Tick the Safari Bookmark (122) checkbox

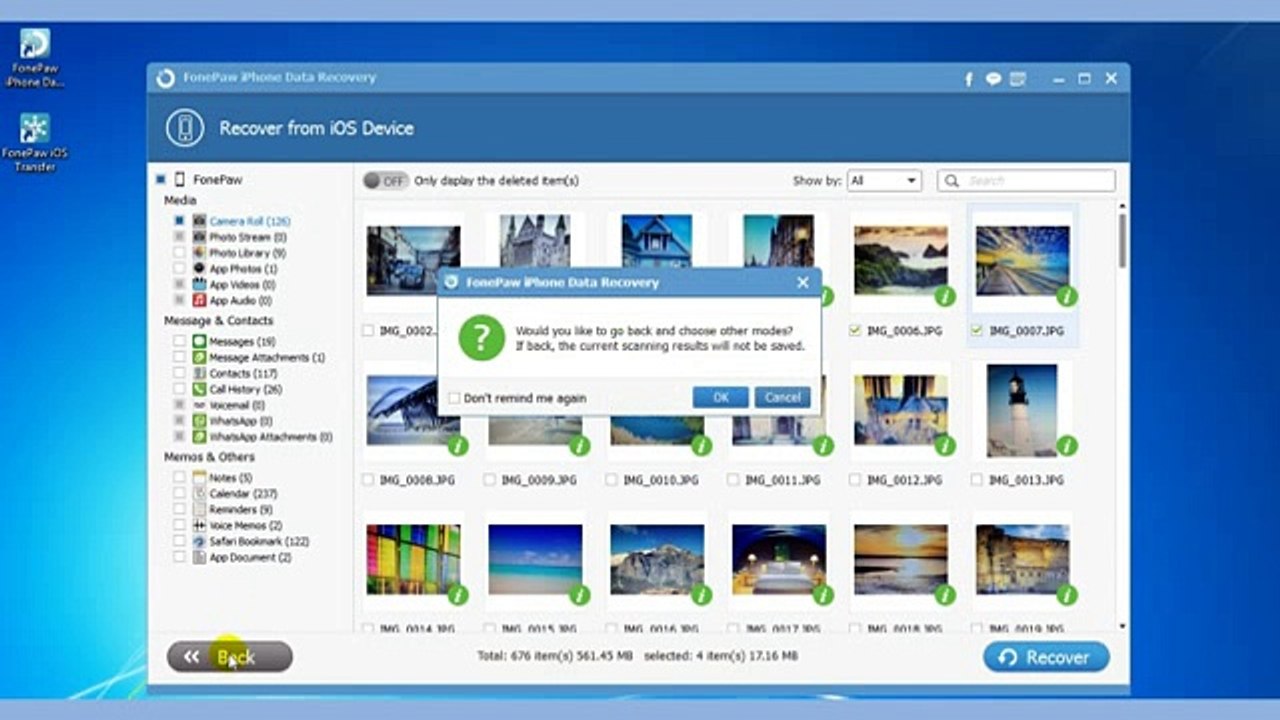pos(179,541)
